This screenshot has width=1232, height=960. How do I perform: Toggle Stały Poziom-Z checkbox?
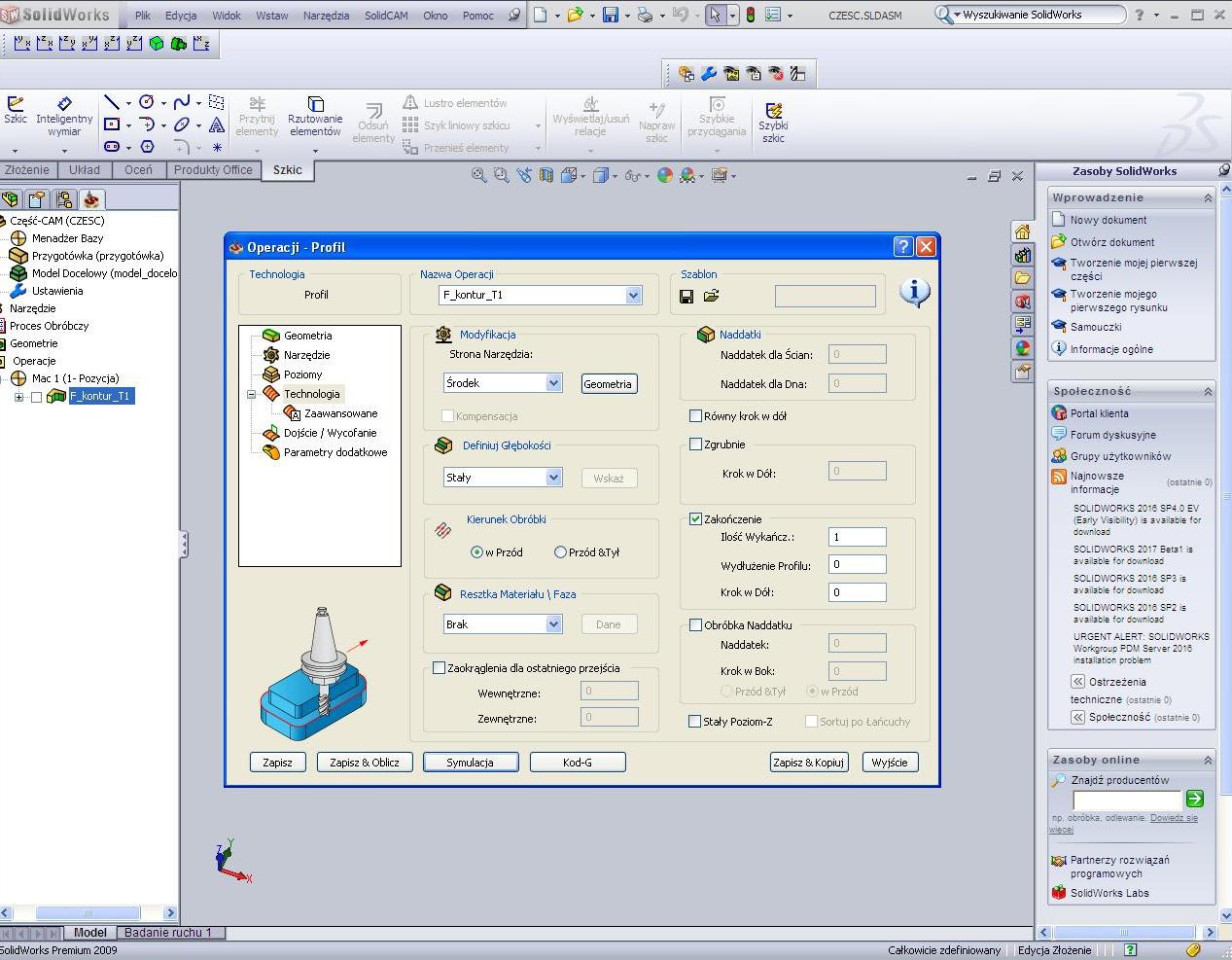[x=694, y=722]
